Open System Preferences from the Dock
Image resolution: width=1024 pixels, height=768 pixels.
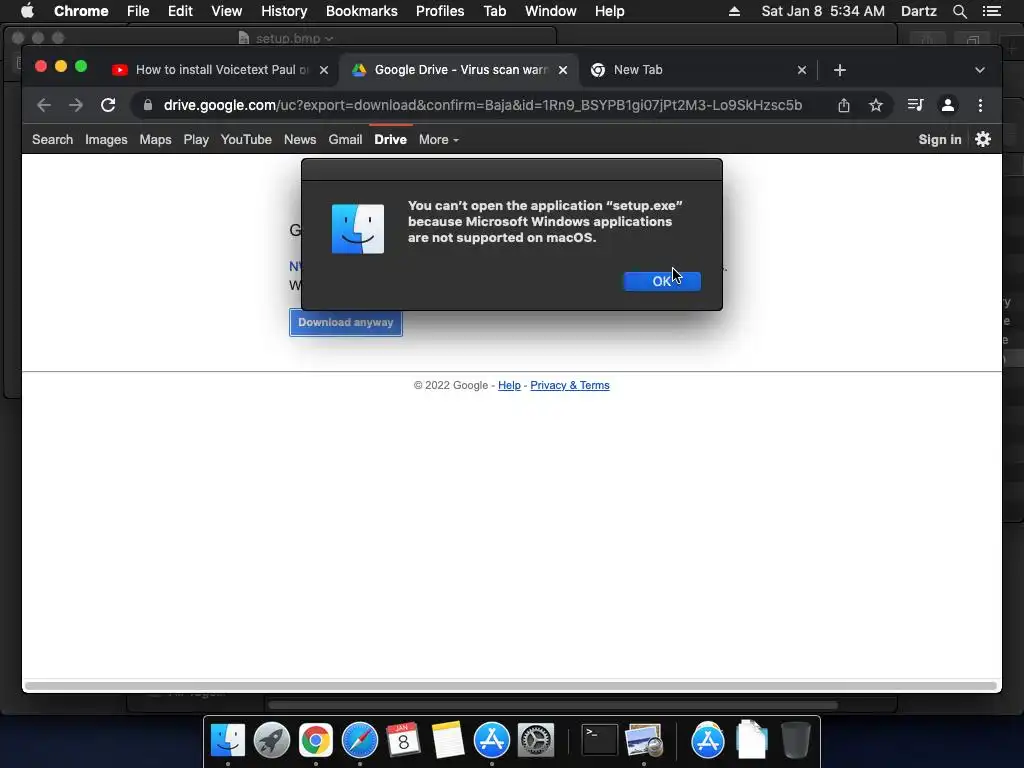coord(536,740)
